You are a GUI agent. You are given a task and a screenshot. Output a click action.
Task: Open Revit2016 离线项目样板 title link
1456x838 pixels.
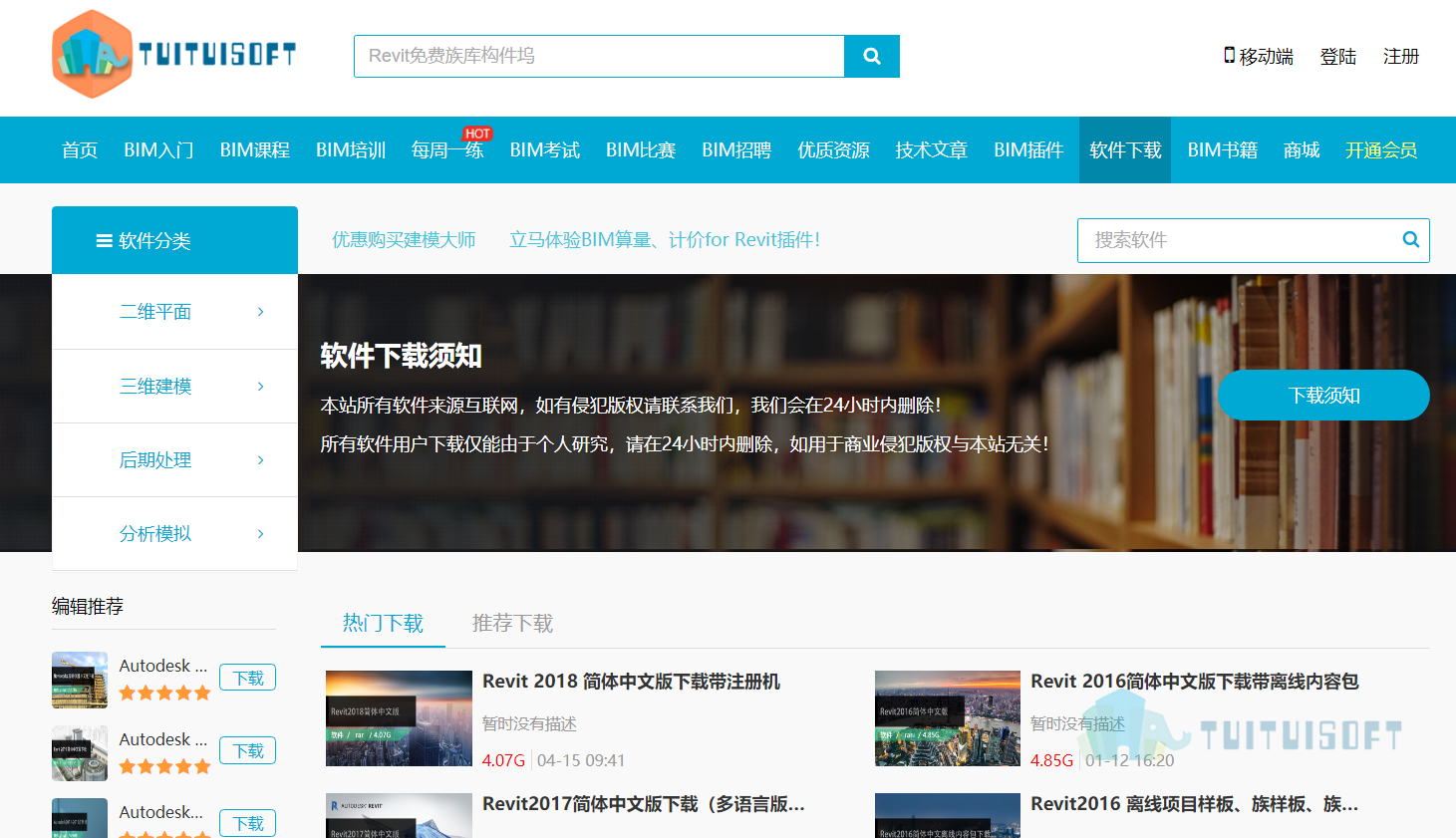[x=1194, y=804]
